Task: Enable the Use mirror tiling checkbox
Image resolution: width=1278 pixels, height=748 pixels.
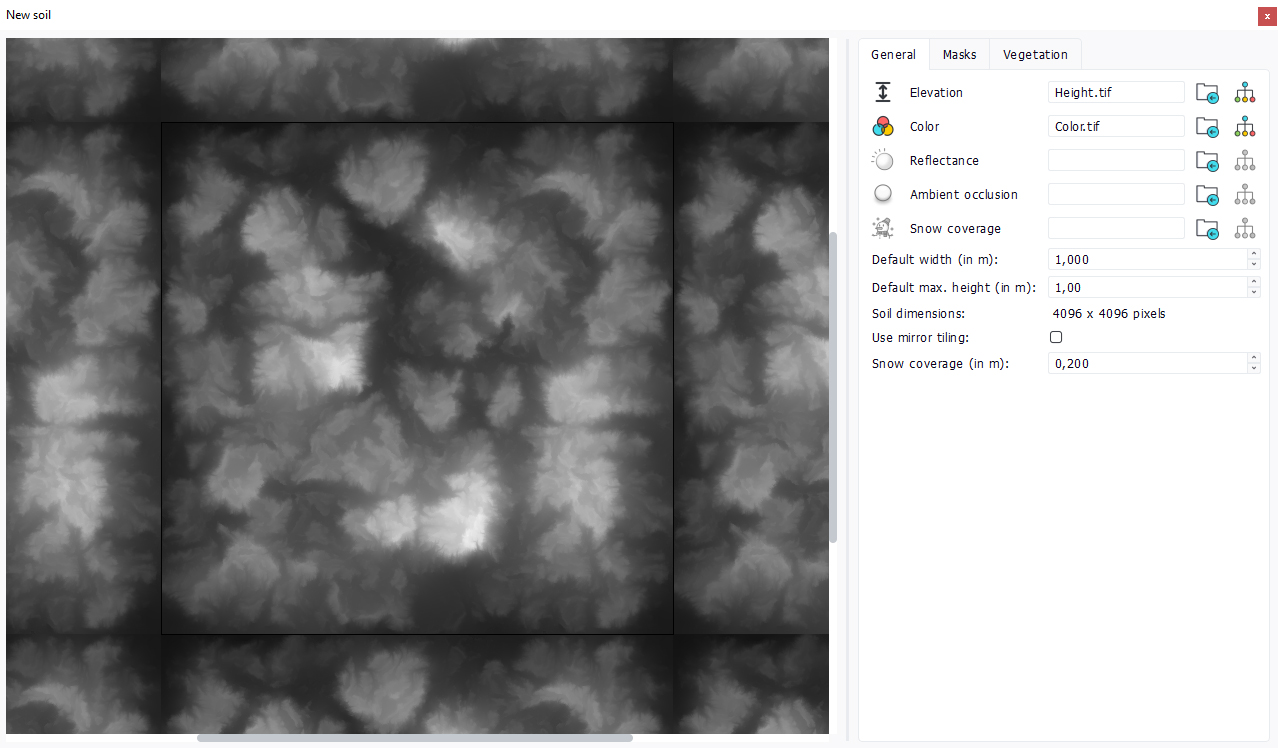Action: tap(1055, 338)
